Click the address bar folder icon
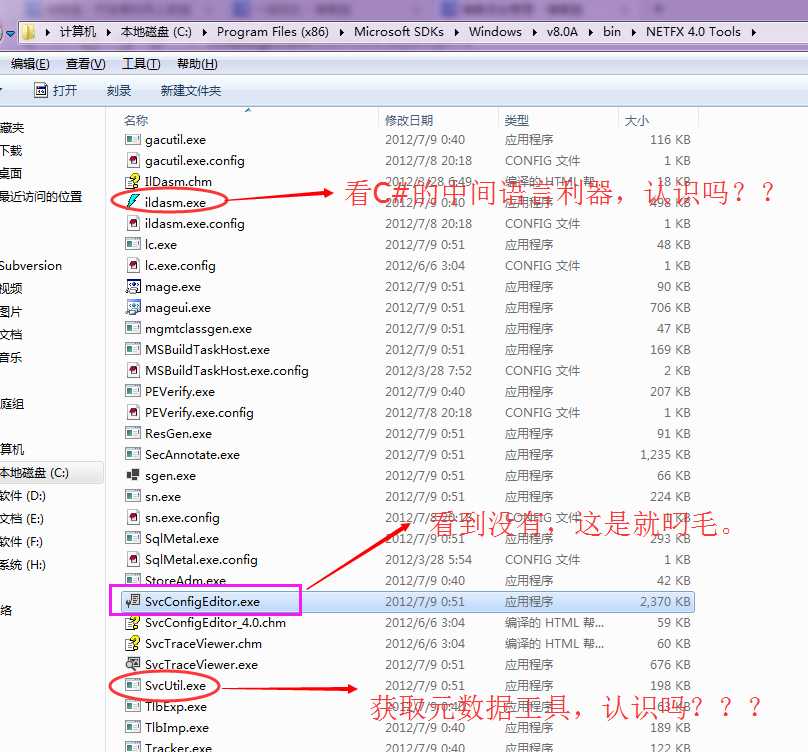Image resolution: width=808 pixels, height=752 pixels. coord(29,32)
